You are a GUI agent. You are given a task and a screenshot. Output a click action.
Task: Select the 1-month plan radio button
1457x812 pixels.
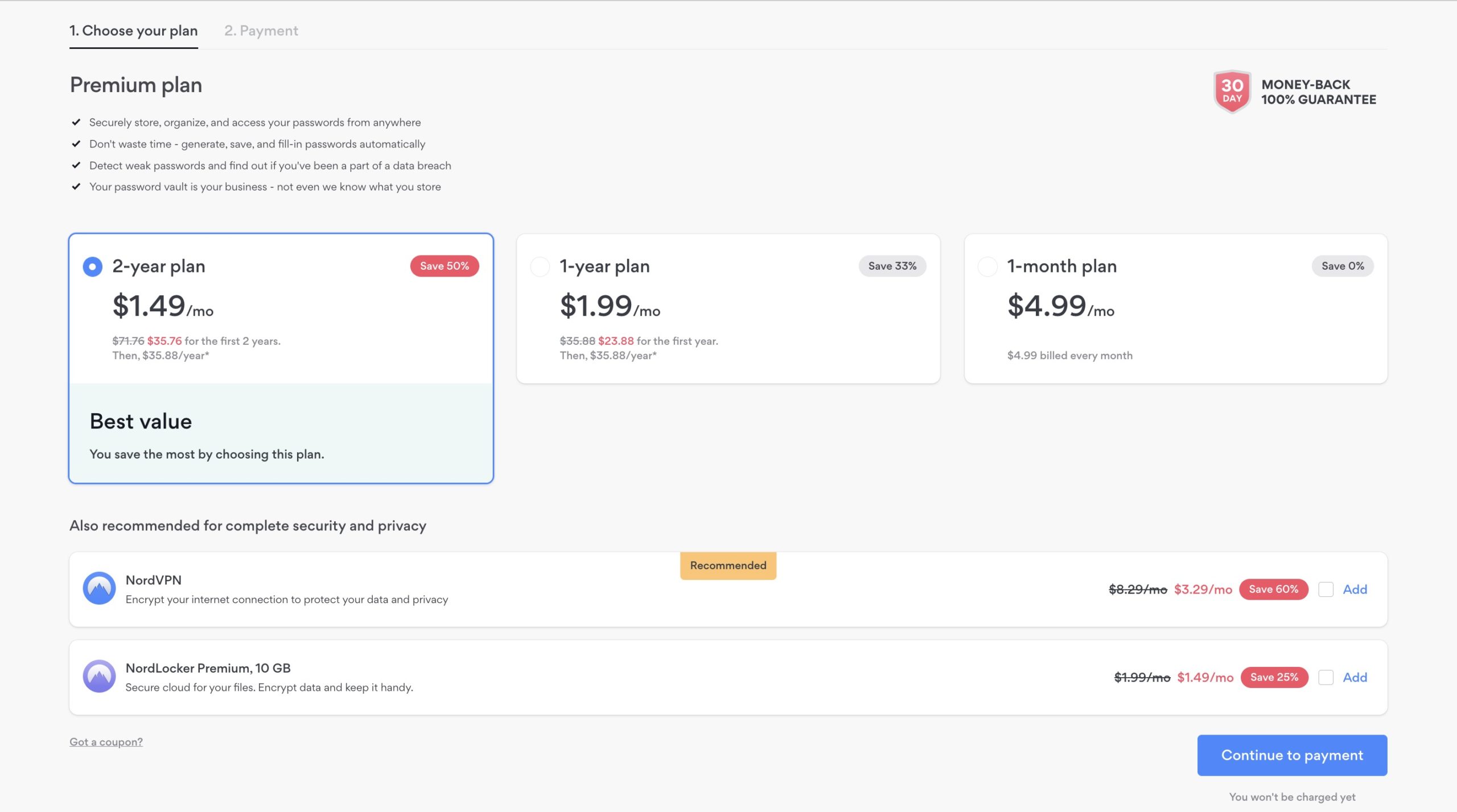click(x=987, y=266)
